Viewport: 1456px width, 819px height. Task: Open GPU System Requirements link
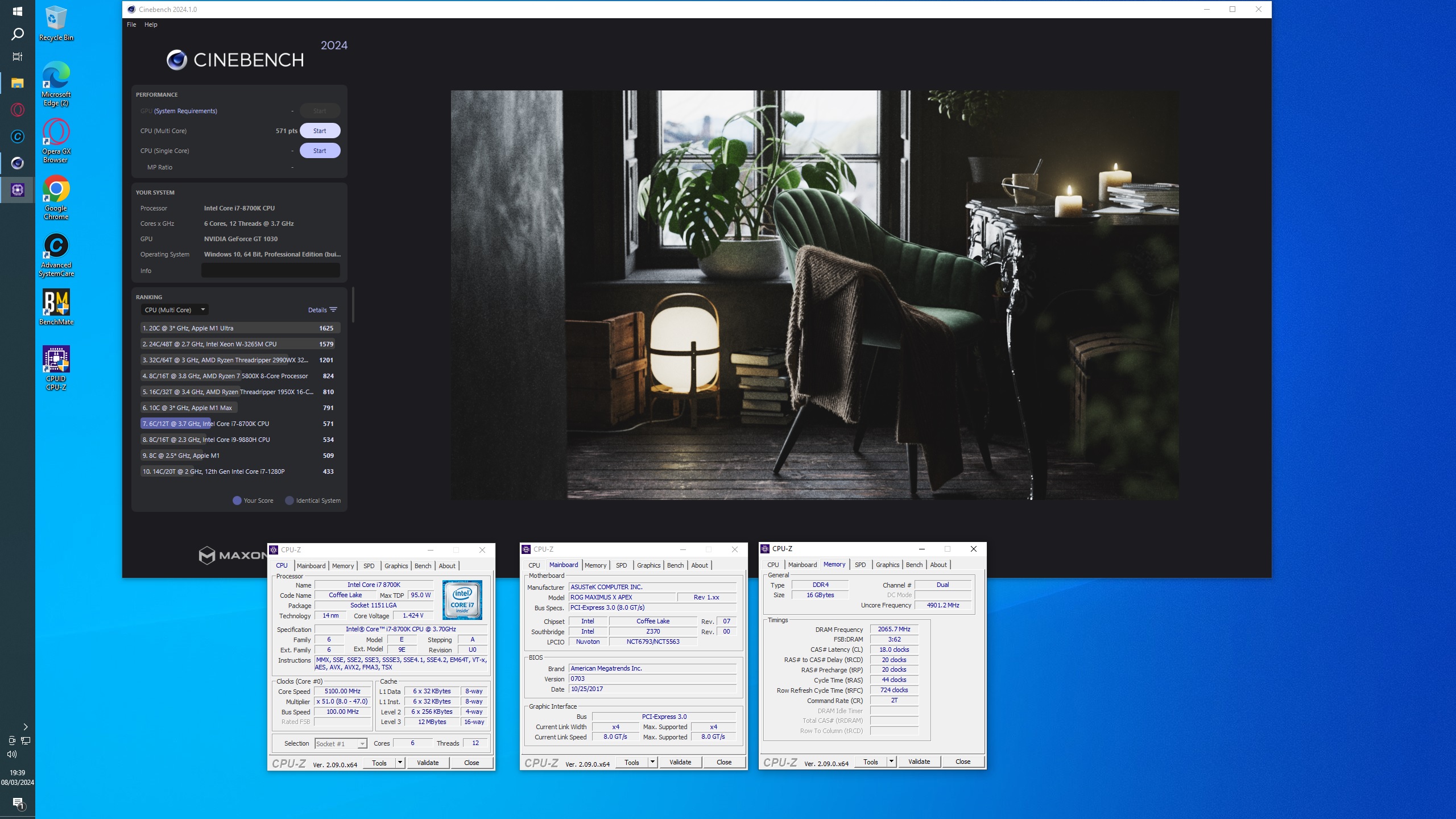185,111
